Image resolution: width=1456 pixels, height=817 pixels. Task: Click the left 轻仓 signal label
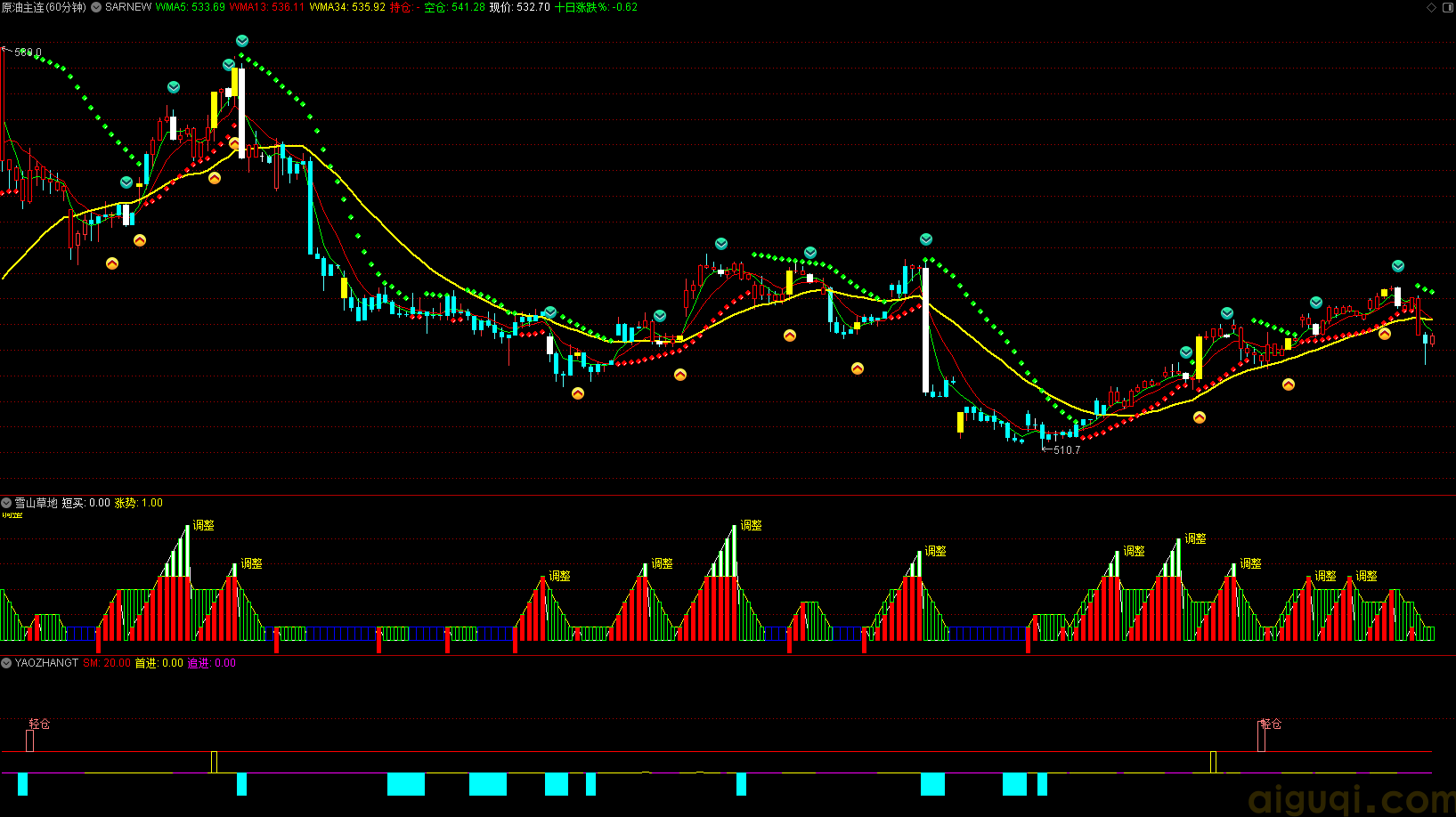[x=39, y=724]
